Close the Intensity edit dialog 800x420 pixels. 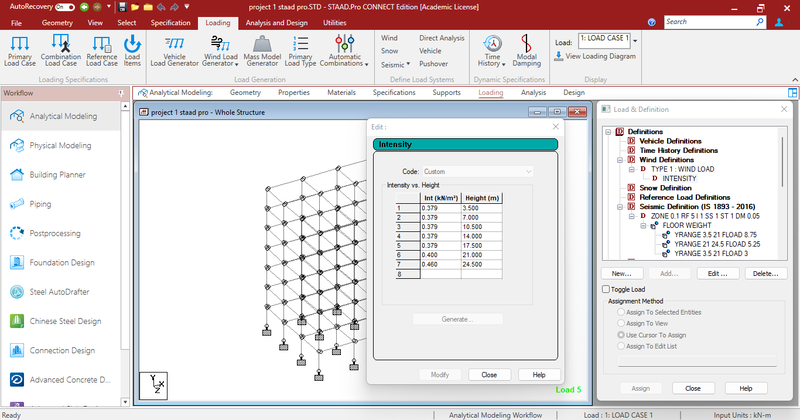click(x=489, y=375)
